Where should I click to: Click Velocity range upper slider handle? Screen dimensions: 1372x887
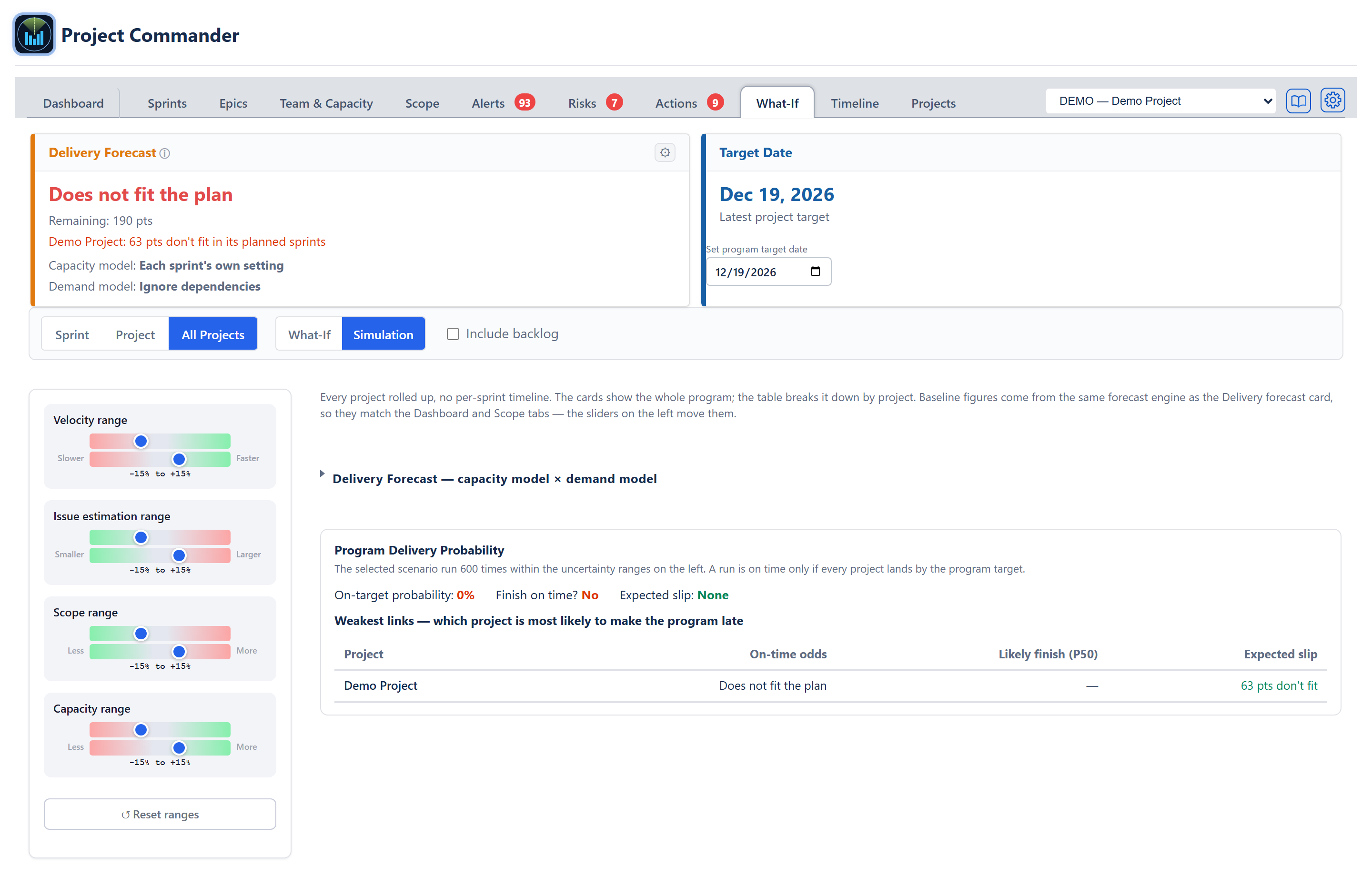point(141,441)
